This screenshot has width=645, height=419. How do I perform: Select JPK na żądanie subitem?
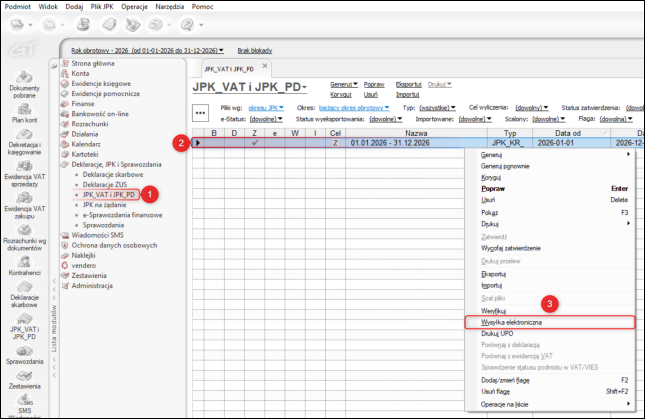click(x=104, y=205)
